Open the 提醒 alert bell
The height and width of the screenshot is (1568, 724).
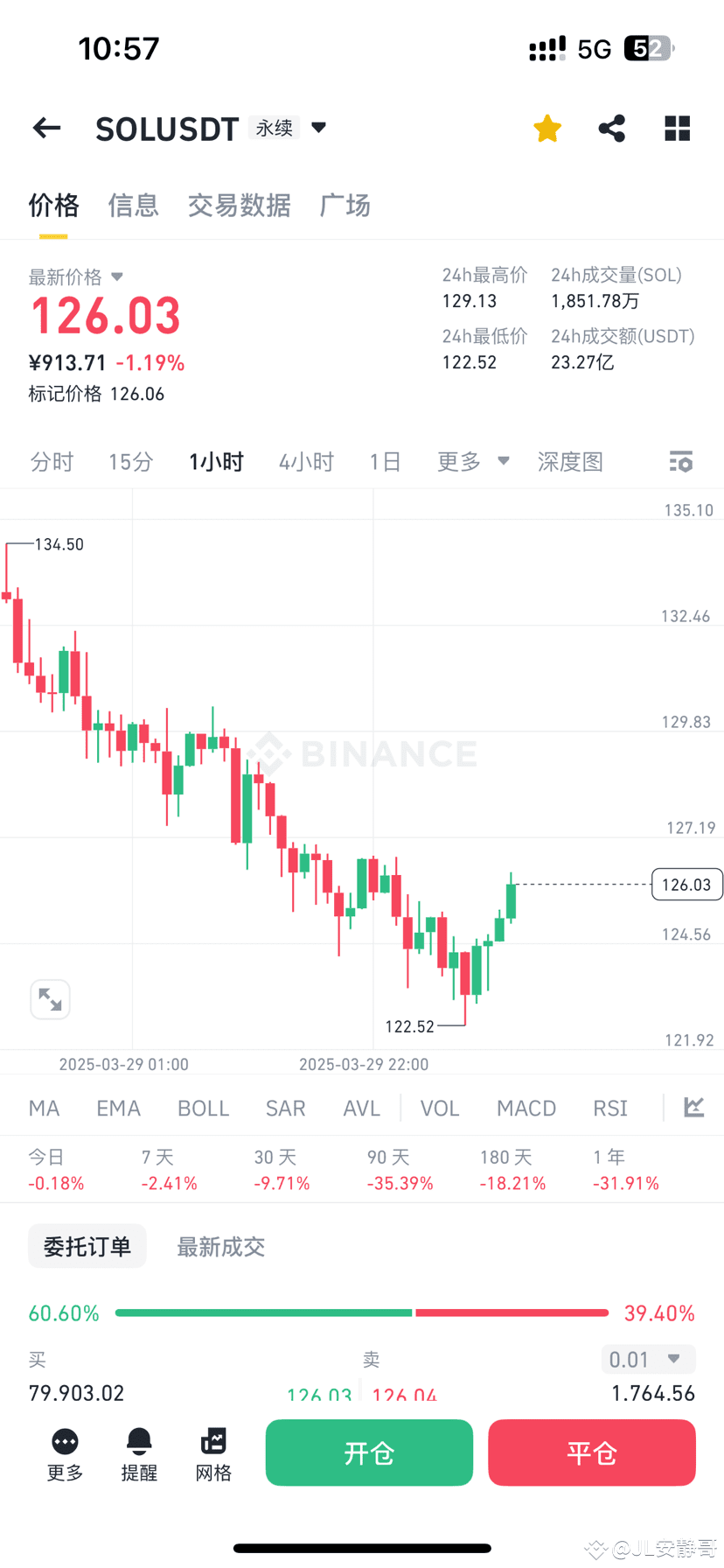[139, 1452]
